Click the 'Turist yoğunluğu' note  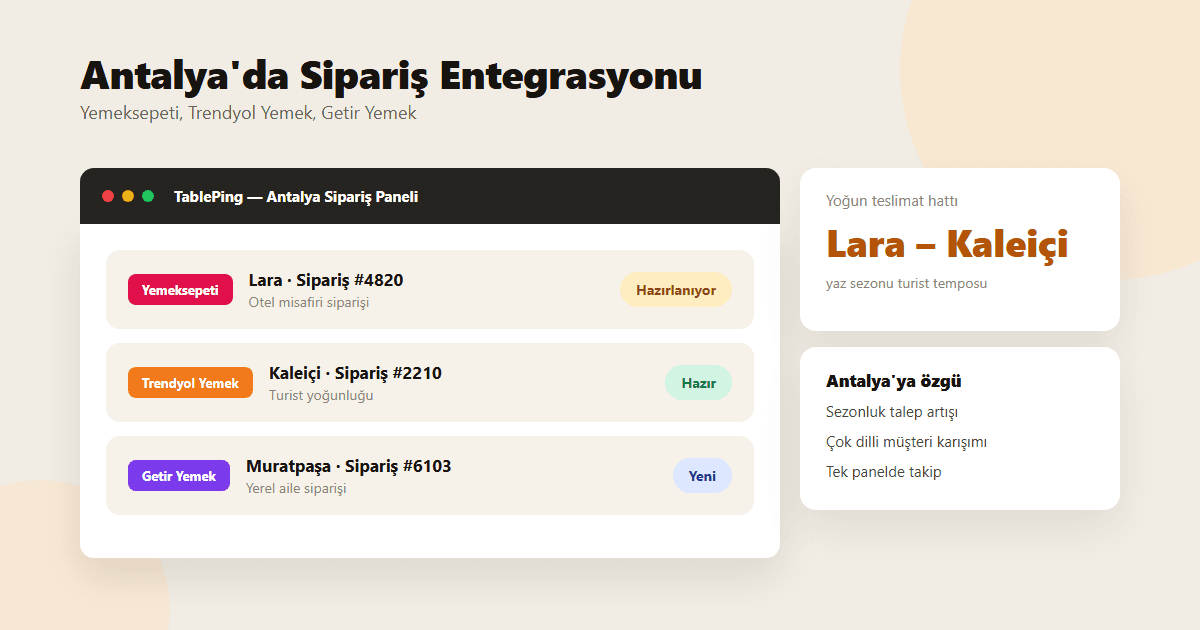coord(321,395)
